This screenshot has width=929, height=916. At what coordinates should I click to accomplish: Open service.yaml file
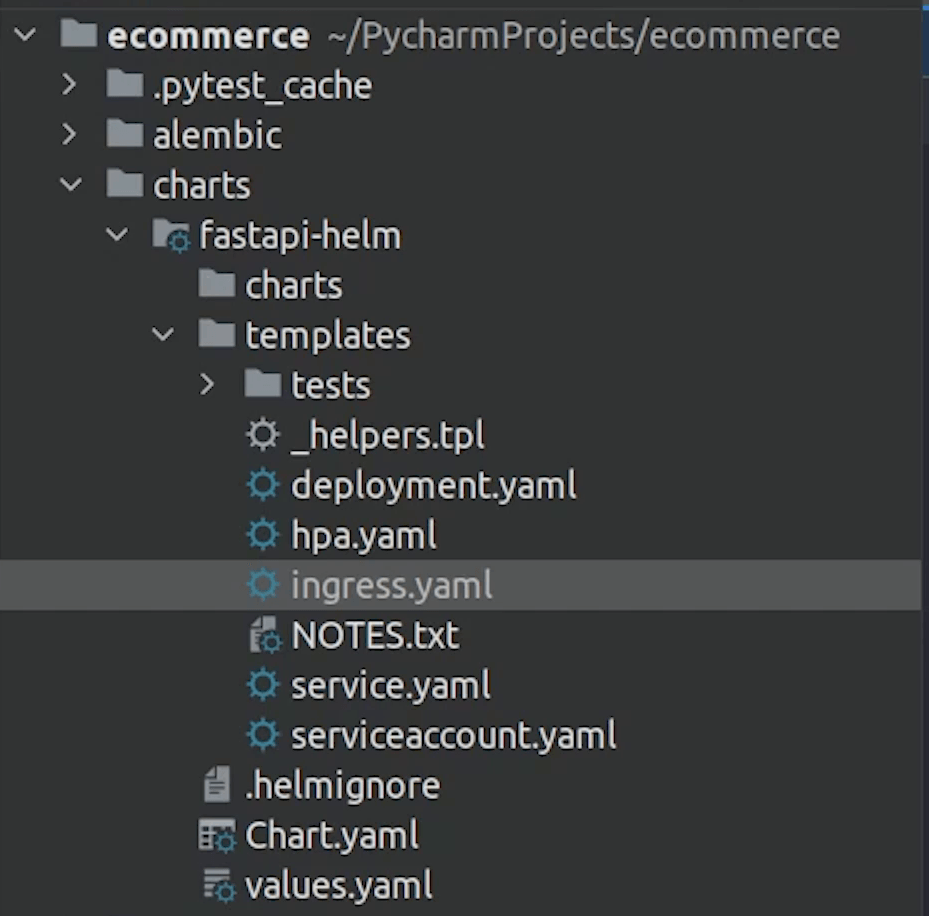coord(390,686)
